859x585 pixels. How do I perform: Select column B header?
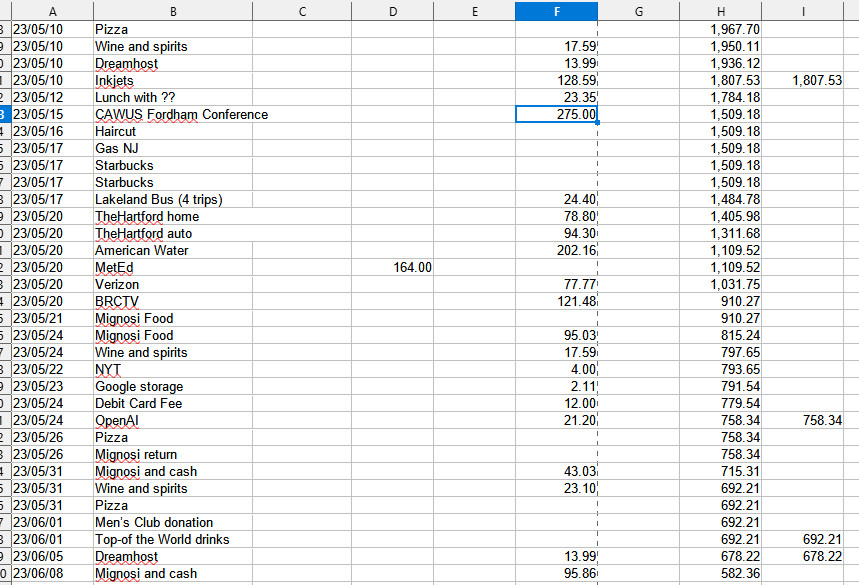pyautogui.click(x=173, y=12)
